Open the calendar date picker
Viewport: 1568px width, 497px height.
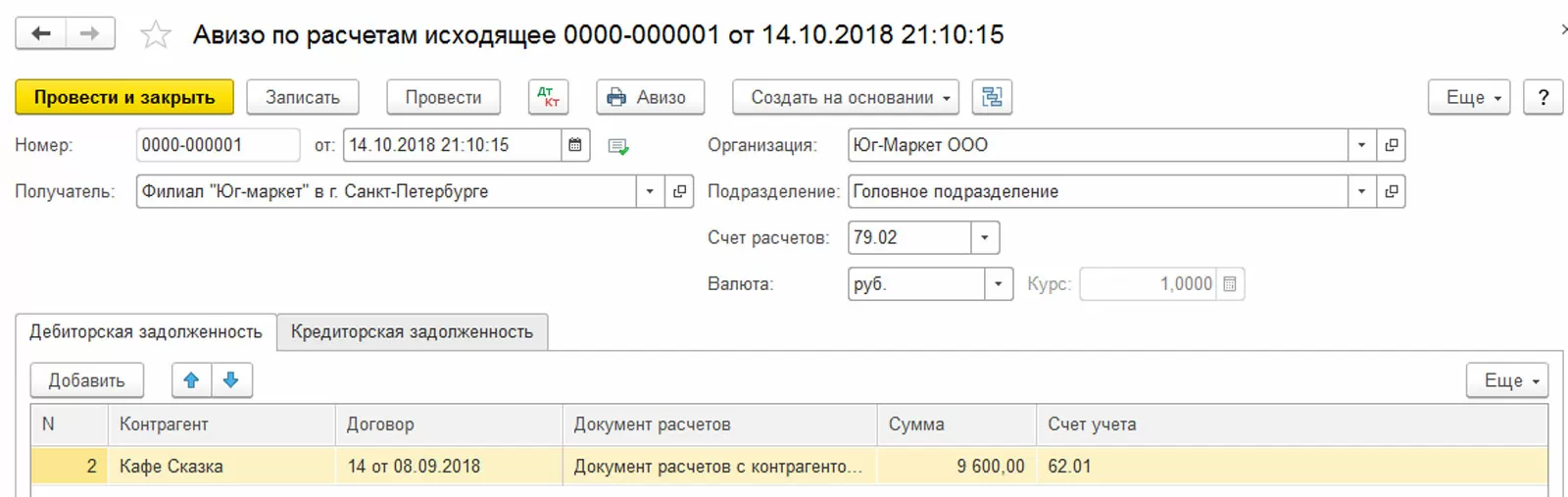click(575, 145)
